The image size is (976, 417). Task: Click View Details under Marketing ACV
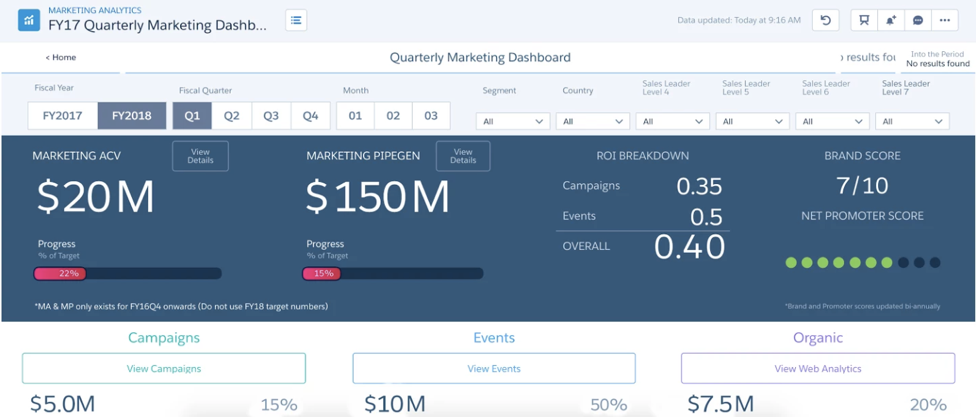point(200,156)
